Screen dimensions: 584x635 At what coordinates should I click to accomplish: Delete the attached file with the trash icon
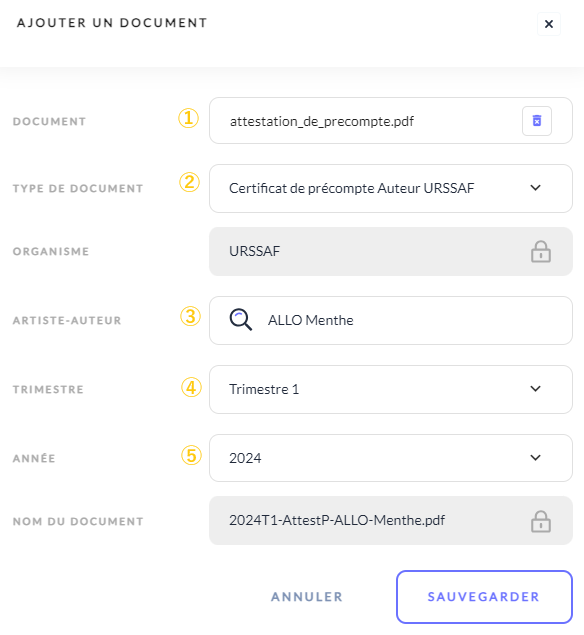[x=537, y=121]
